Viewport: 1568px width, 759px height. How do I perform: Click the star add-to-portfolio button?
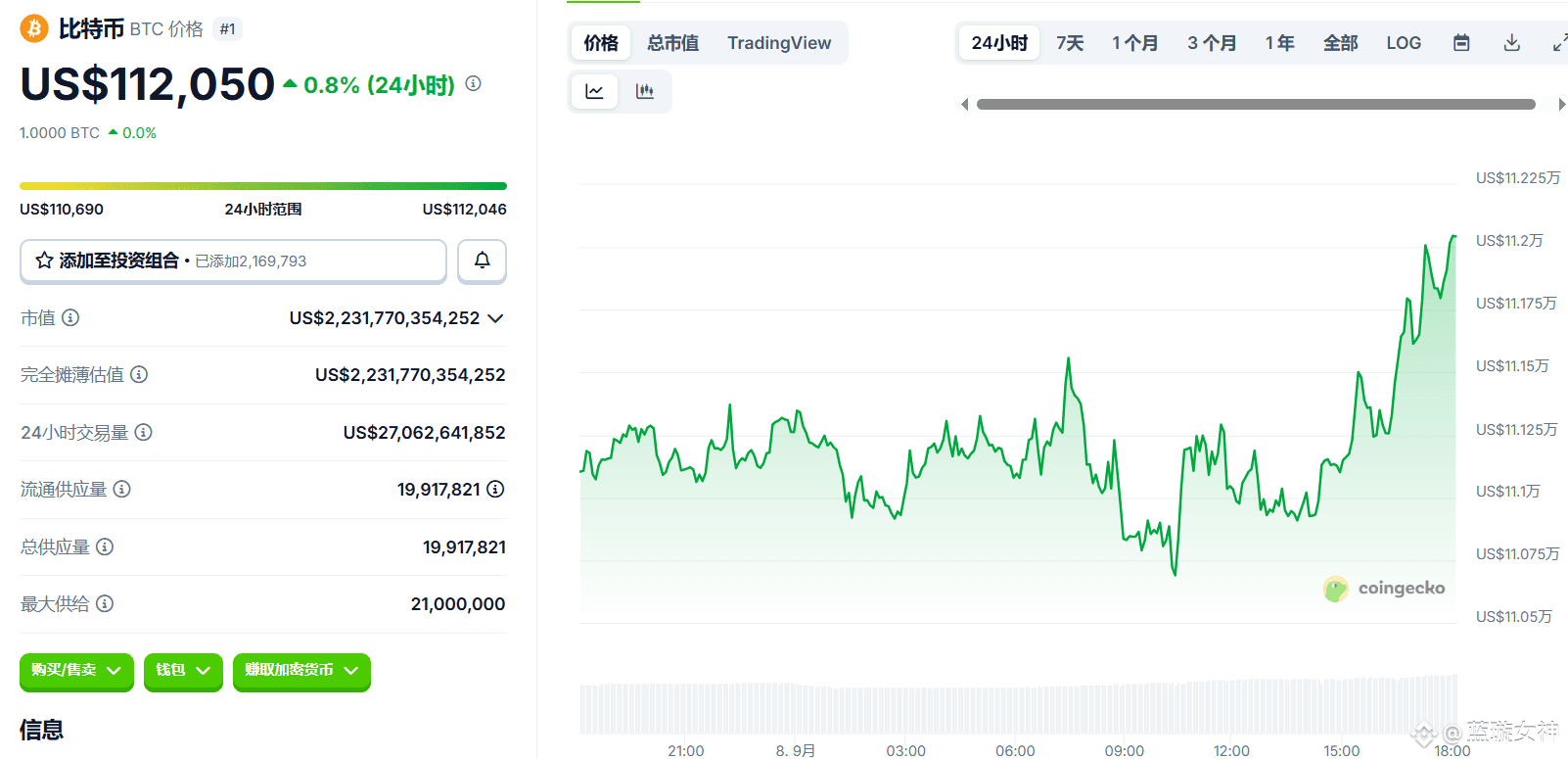(233, 261)
